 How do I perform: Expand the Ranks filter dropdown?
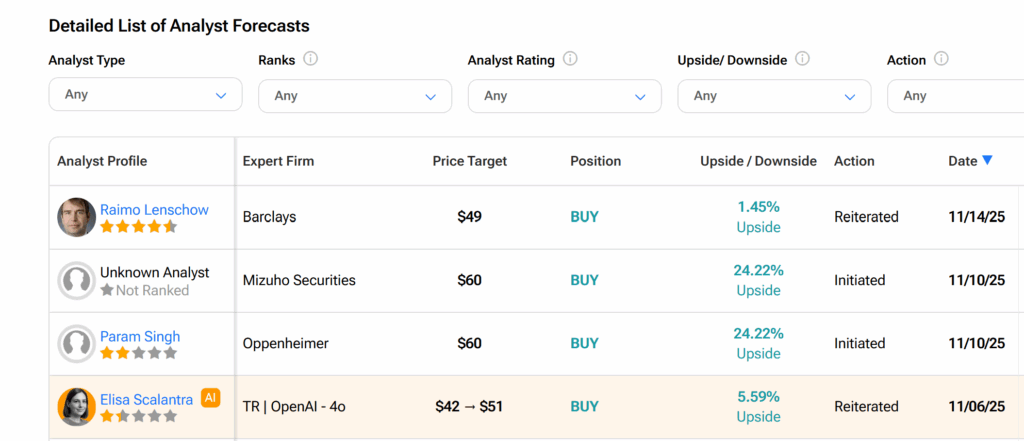(x=355, y=96)
